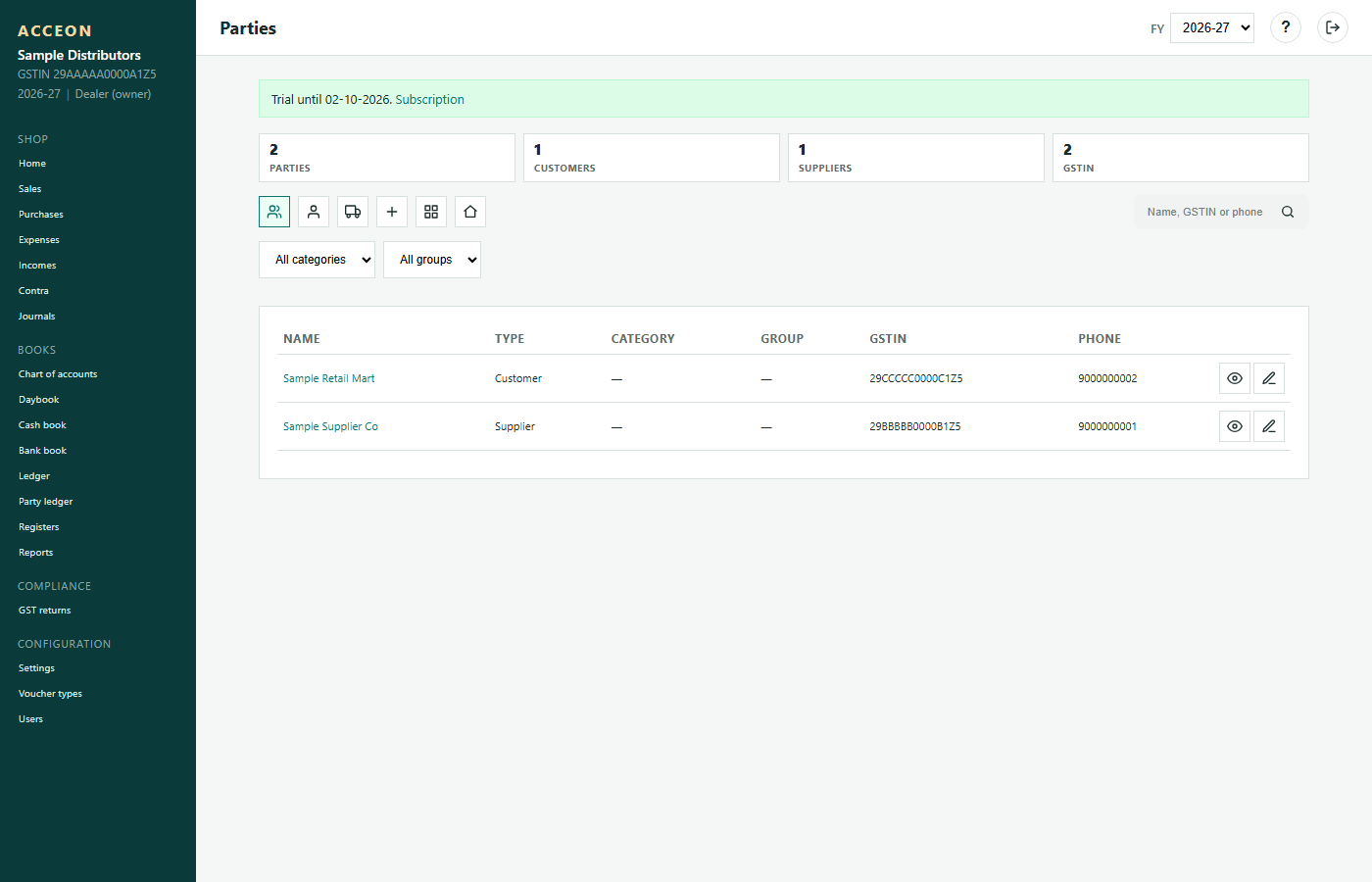
Task: Open Journals page
Action: tap(37, 317)
